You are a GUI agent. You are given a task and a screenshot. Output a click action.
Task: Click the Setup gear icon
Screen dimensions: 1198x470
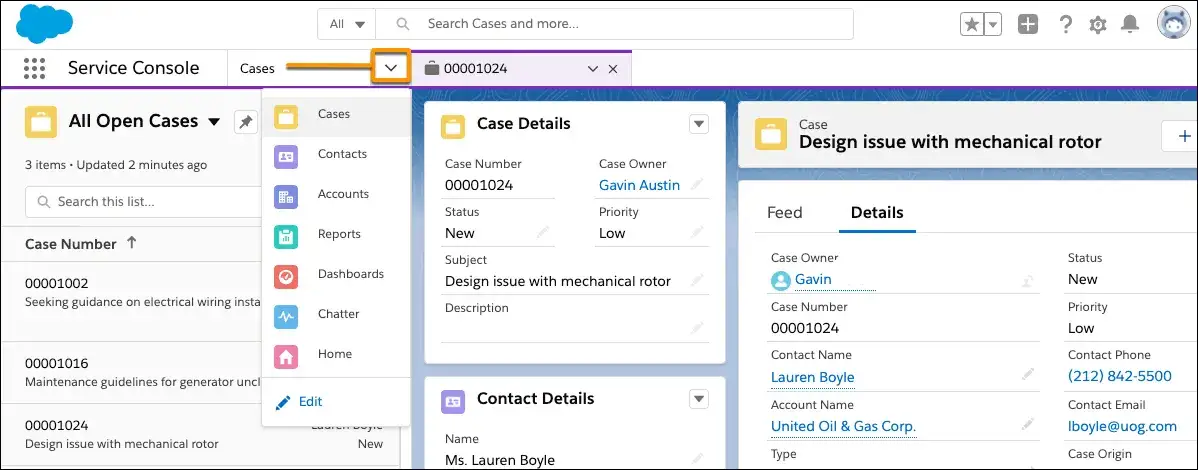pyautogui.click(x=1098, y=24)
